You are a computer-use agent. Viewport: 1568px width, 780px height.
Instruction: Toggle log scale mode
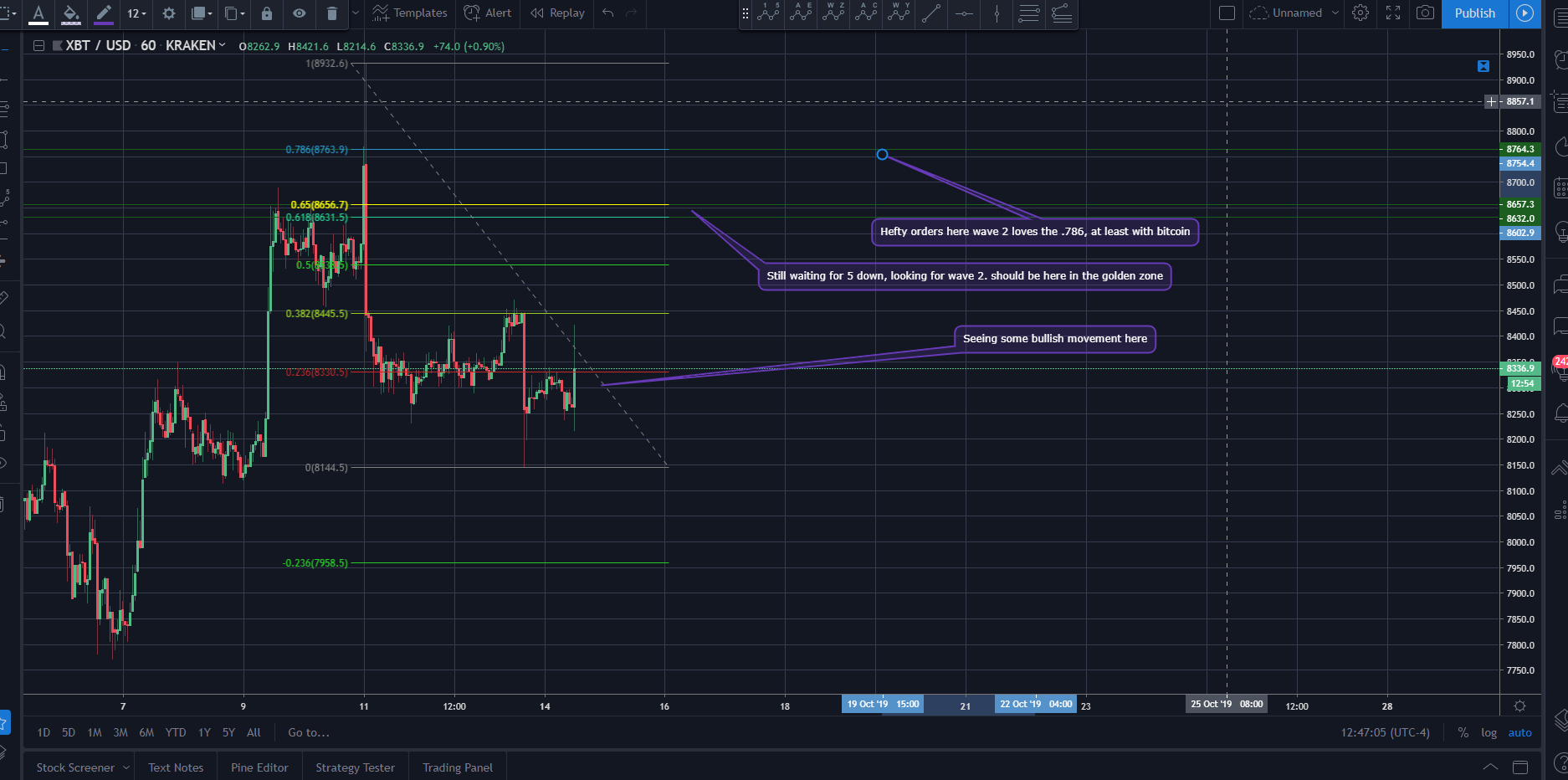(x=1489, y=733)
